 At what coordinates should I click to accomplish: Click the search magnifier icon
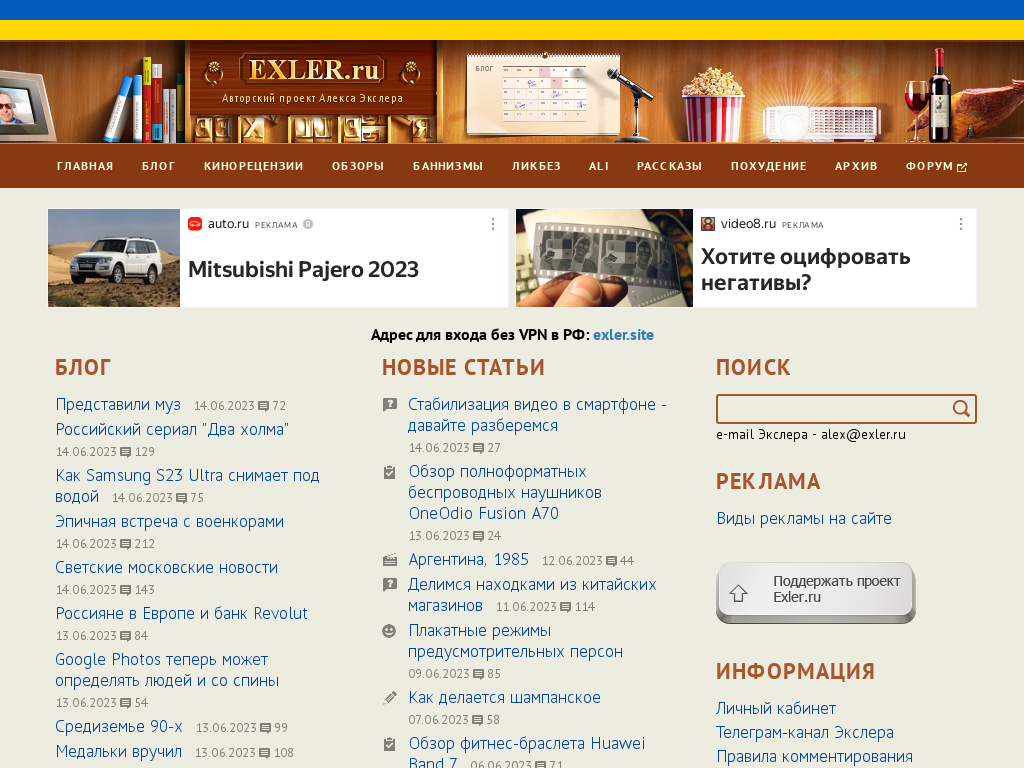961,409
